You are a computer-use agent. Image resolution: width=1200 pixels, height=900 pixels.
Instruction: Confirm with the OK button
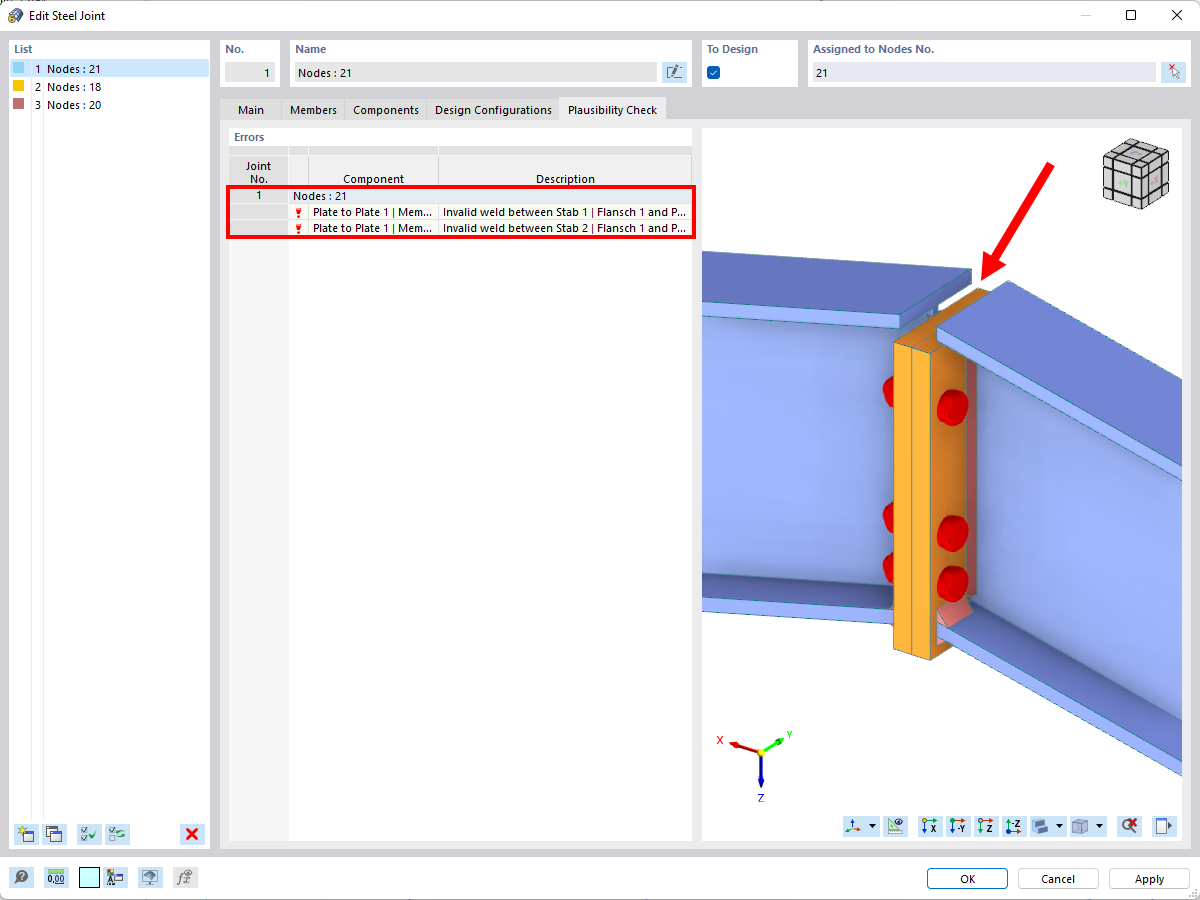(967, 879)
